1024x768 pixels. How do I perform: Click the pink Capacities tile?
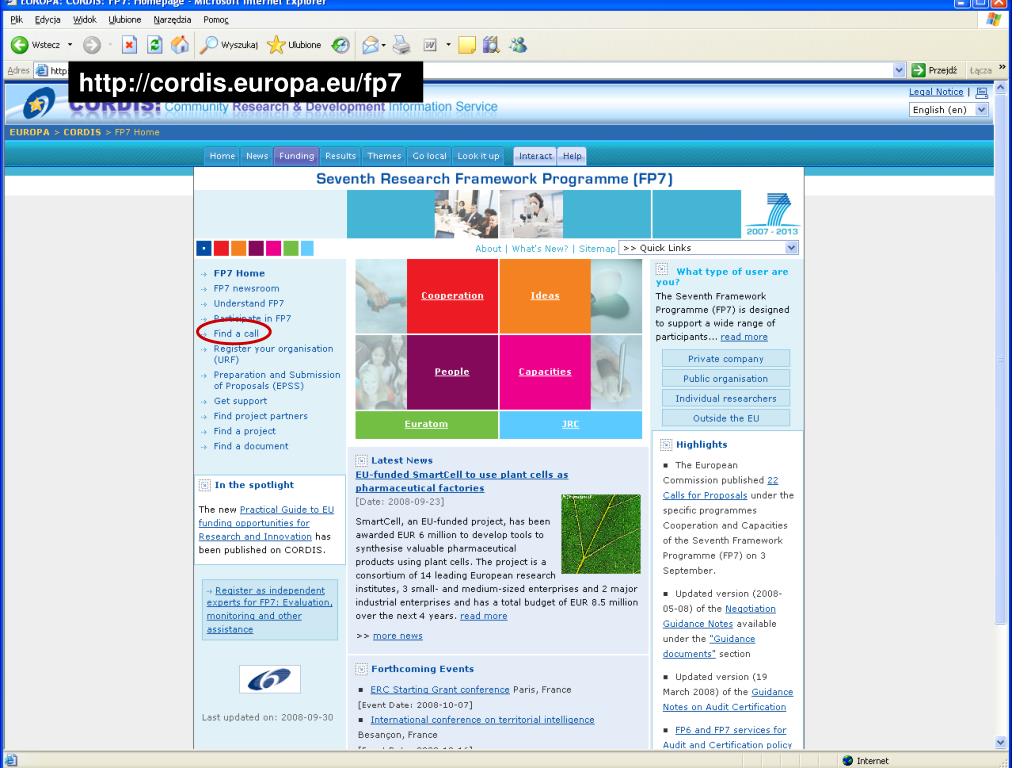point(545,372)
